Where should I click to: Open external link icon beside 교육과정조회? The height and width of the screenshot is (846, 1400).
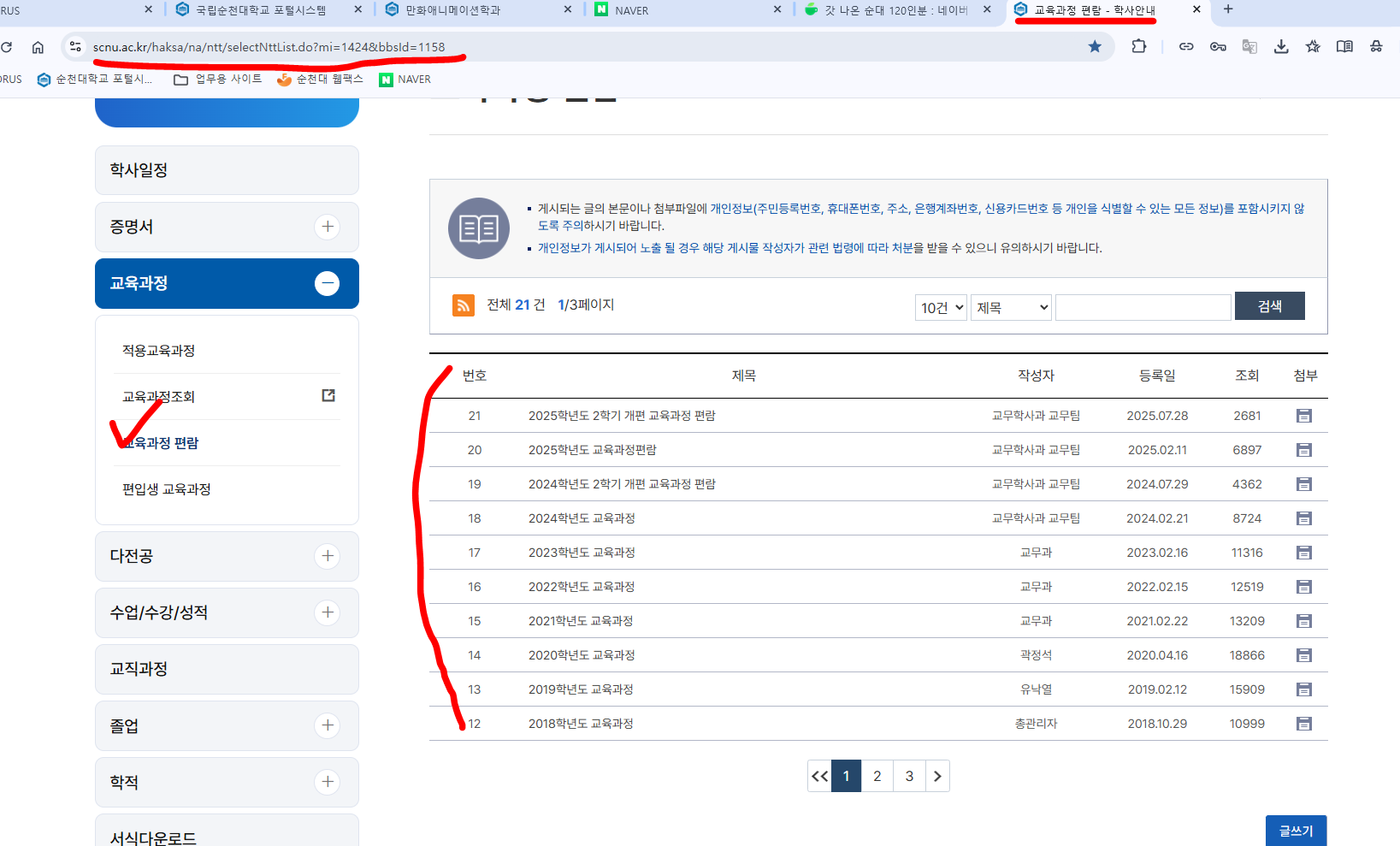coord(328,395)
